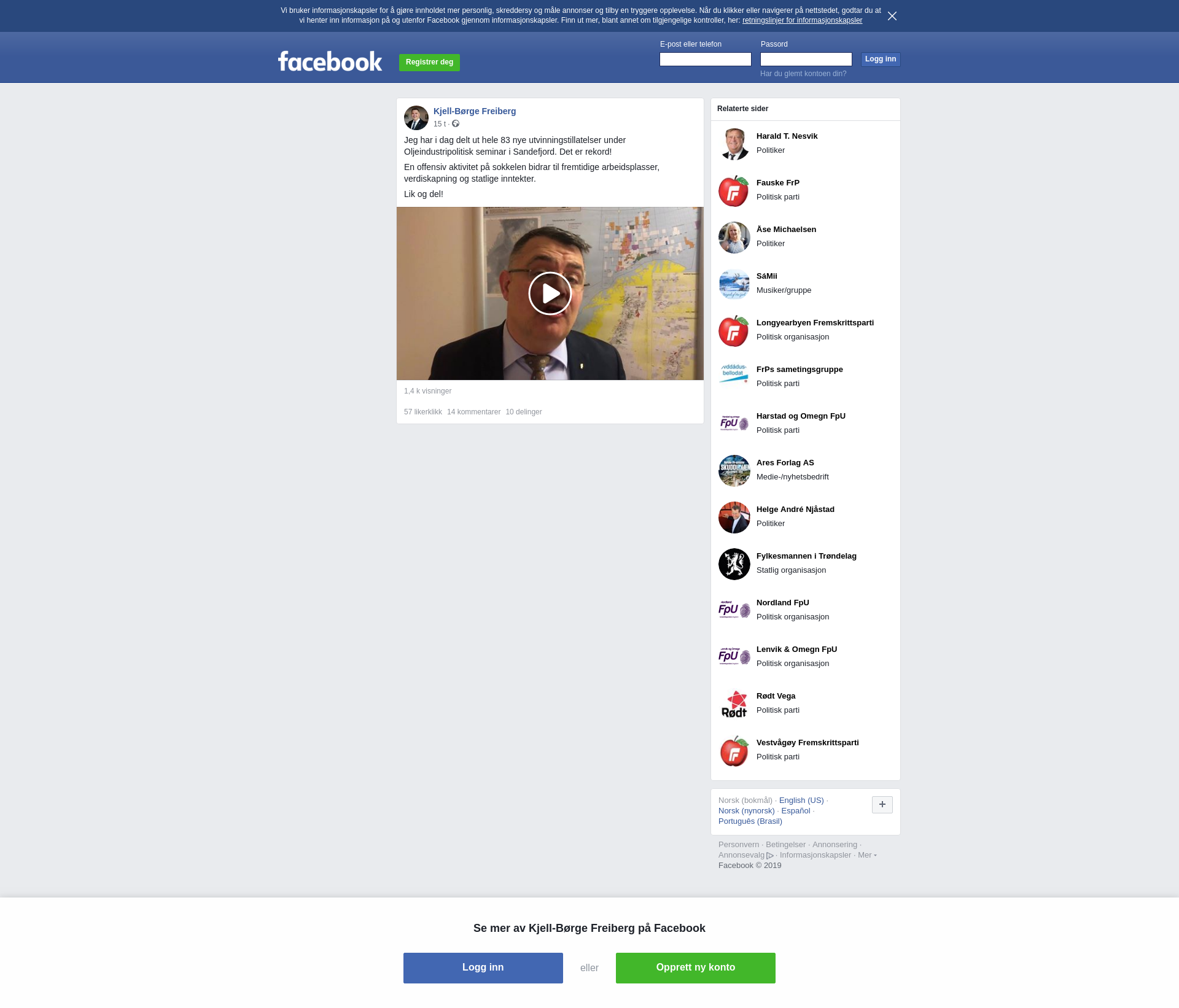
Task: Switch language to Português (Brasil)
Action: [x=750, y=821]
